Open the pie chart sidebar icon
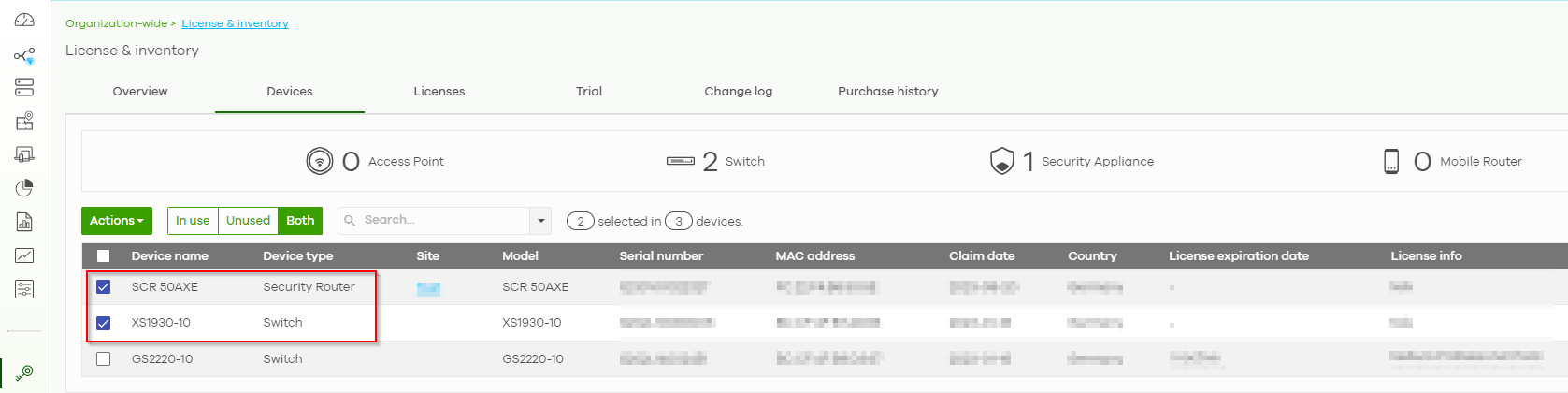1568x393 pixels. 24,188
